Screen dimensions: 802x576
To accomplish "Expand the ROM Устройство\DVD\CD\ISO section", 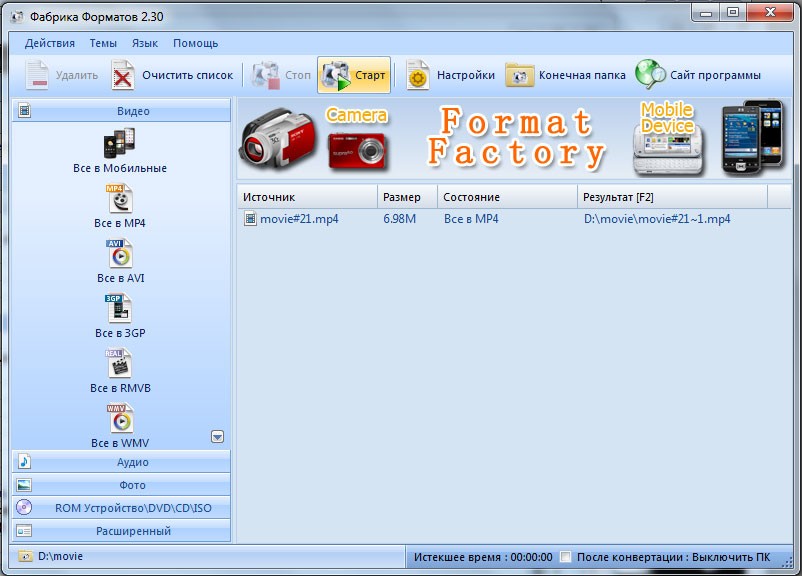I will tap(122, 508).
